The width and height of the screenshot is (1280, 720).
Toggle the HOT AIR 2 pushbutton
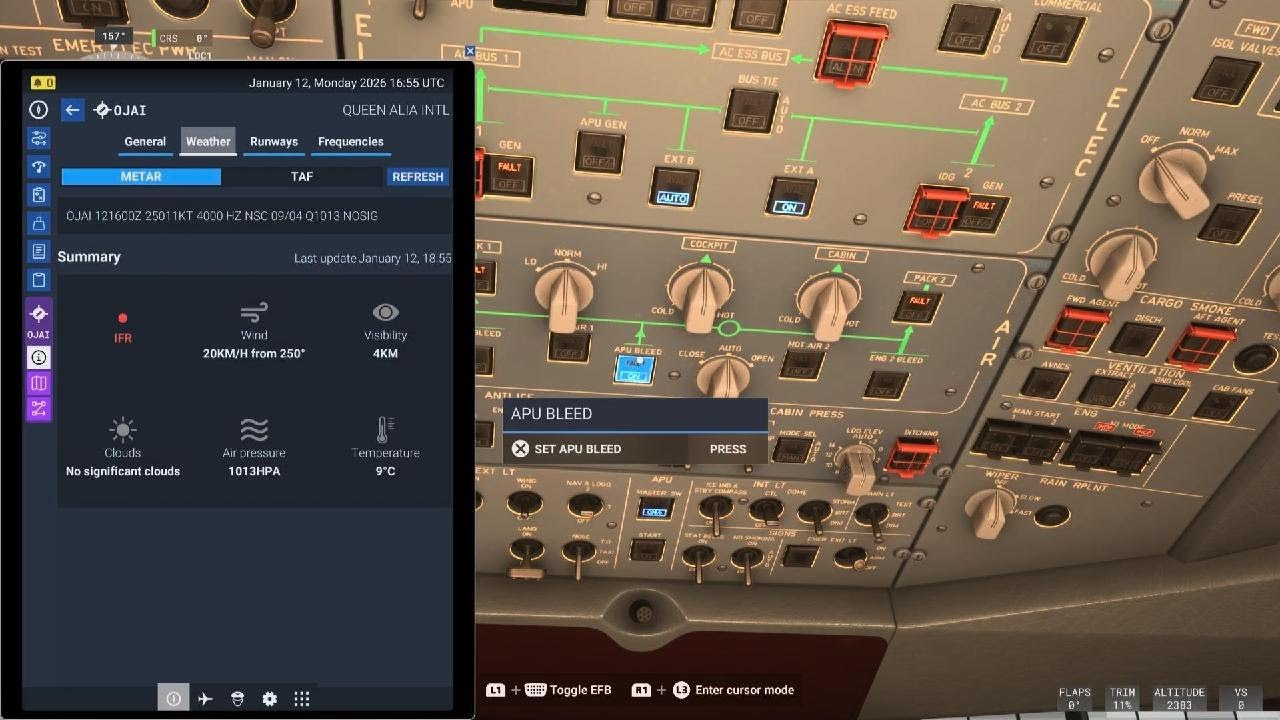(802, 365)
